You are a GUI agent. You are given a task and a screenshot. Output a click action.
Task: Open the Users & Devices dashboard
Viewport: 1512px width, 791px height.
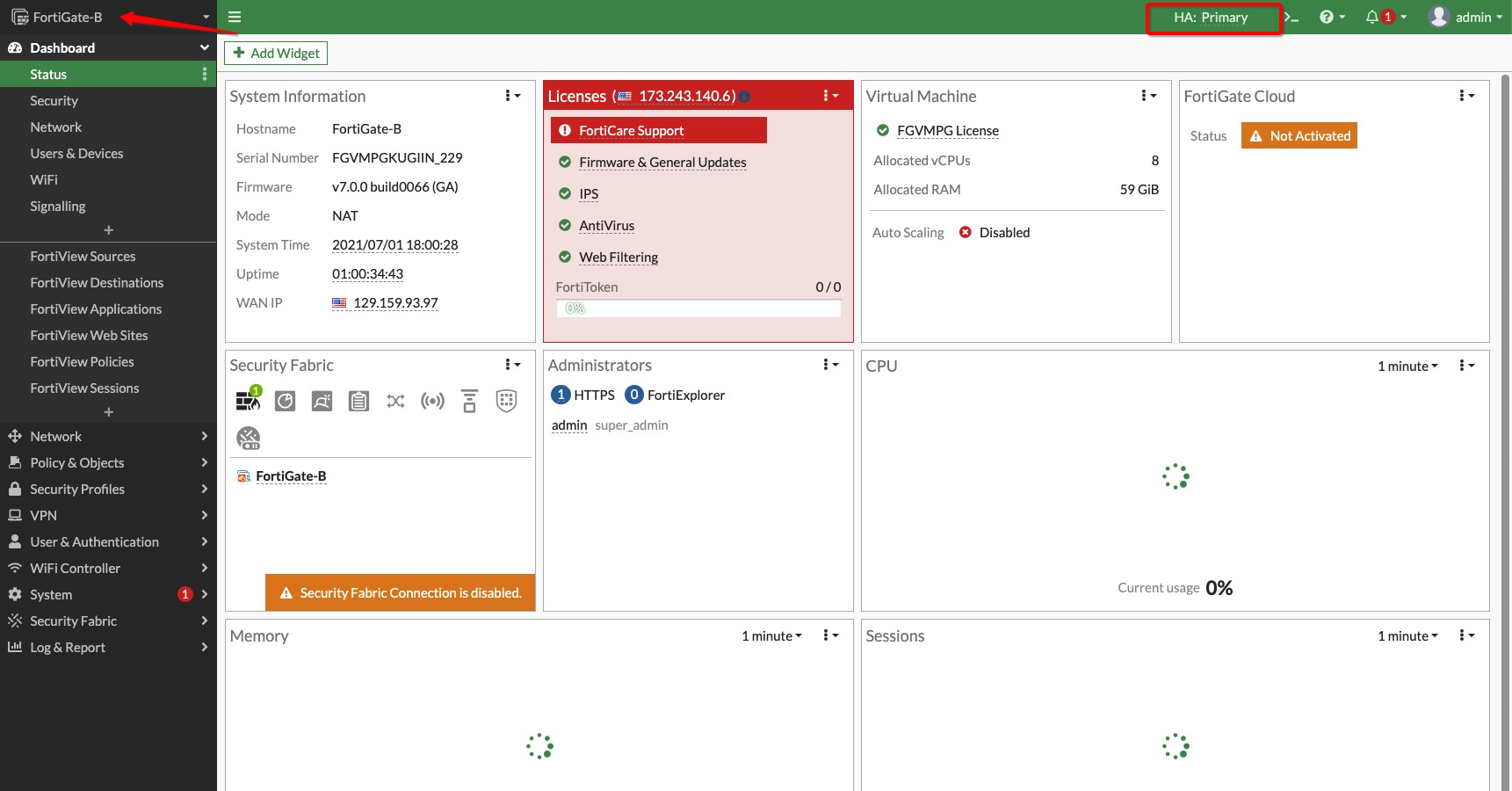(108, 154)
